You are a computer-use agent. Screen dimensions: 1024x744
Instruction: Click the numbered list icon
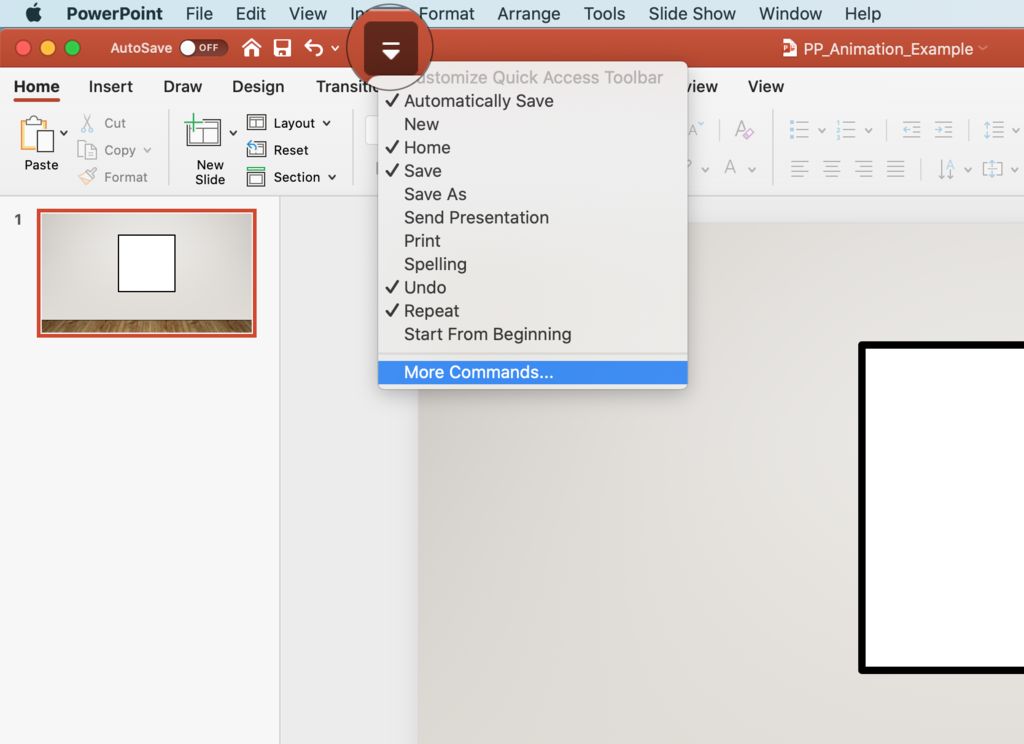845,129
